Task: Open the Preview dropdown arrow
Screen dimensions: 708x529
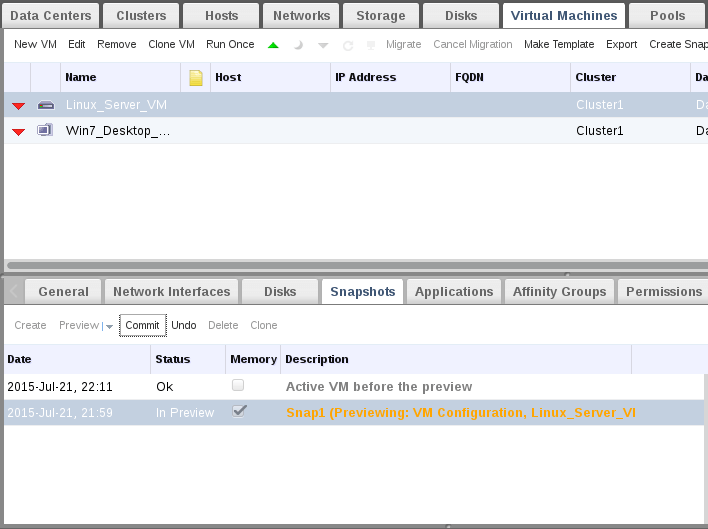Action: (x=109, y=326)
